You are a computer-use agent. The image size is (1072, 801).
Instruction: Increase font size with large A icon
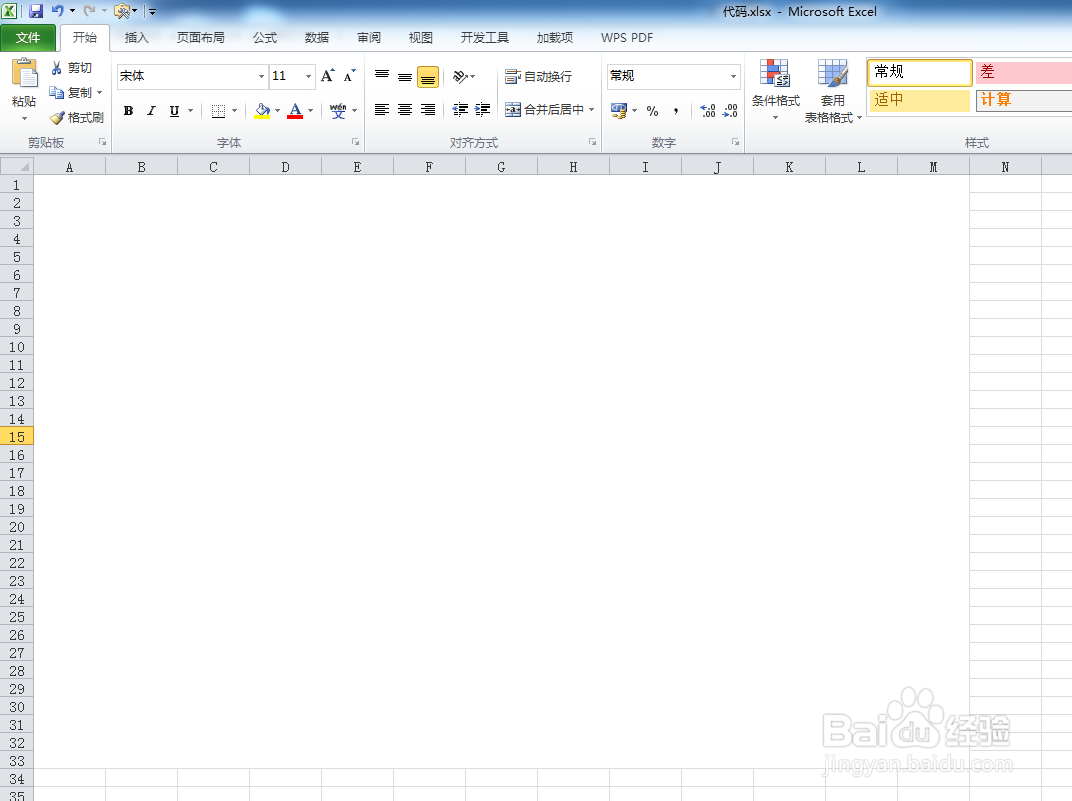click(x=327, y=76)
